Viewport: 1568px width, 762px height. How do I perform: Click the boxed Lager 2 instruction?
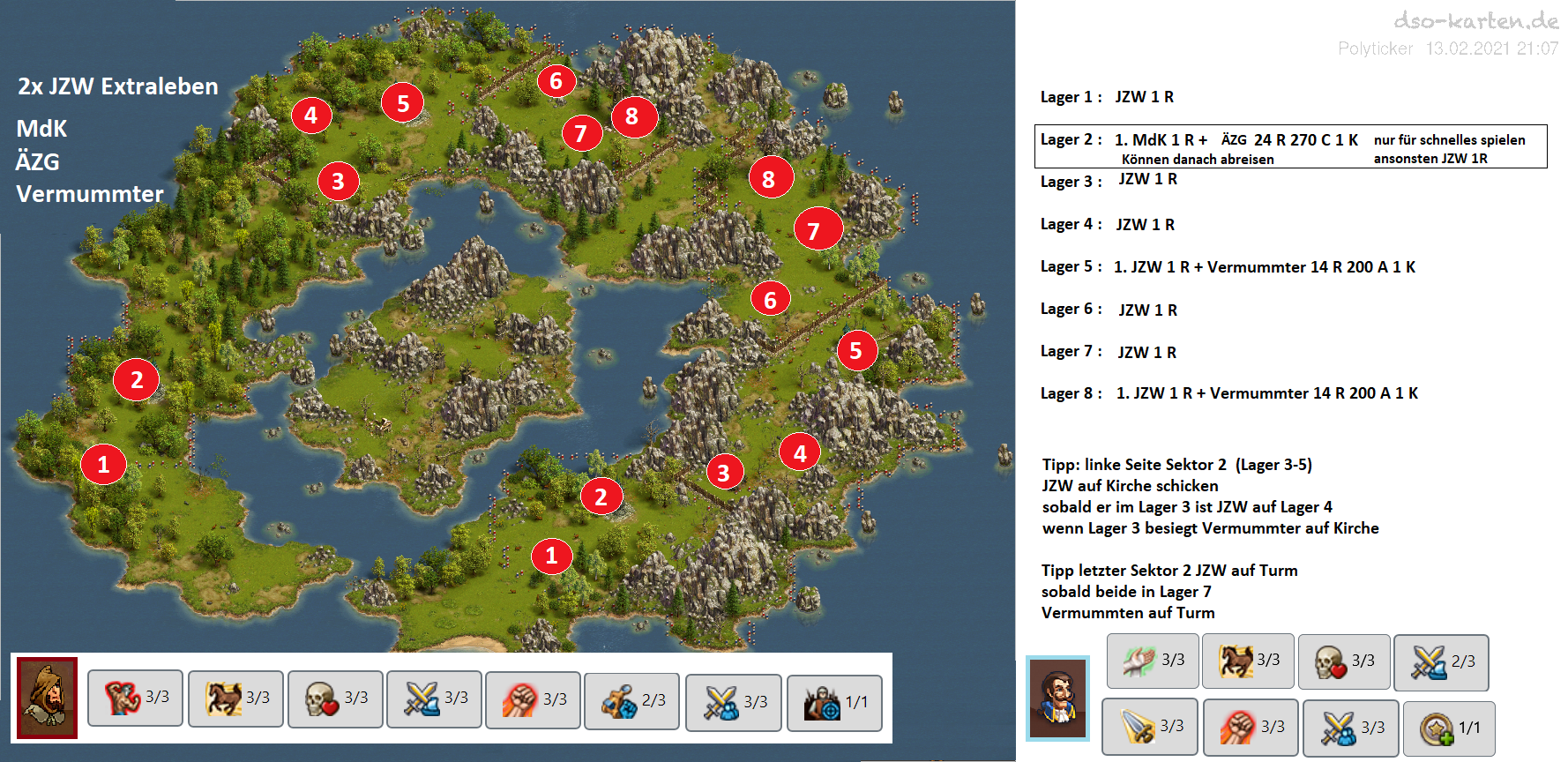click(1290, 147)
